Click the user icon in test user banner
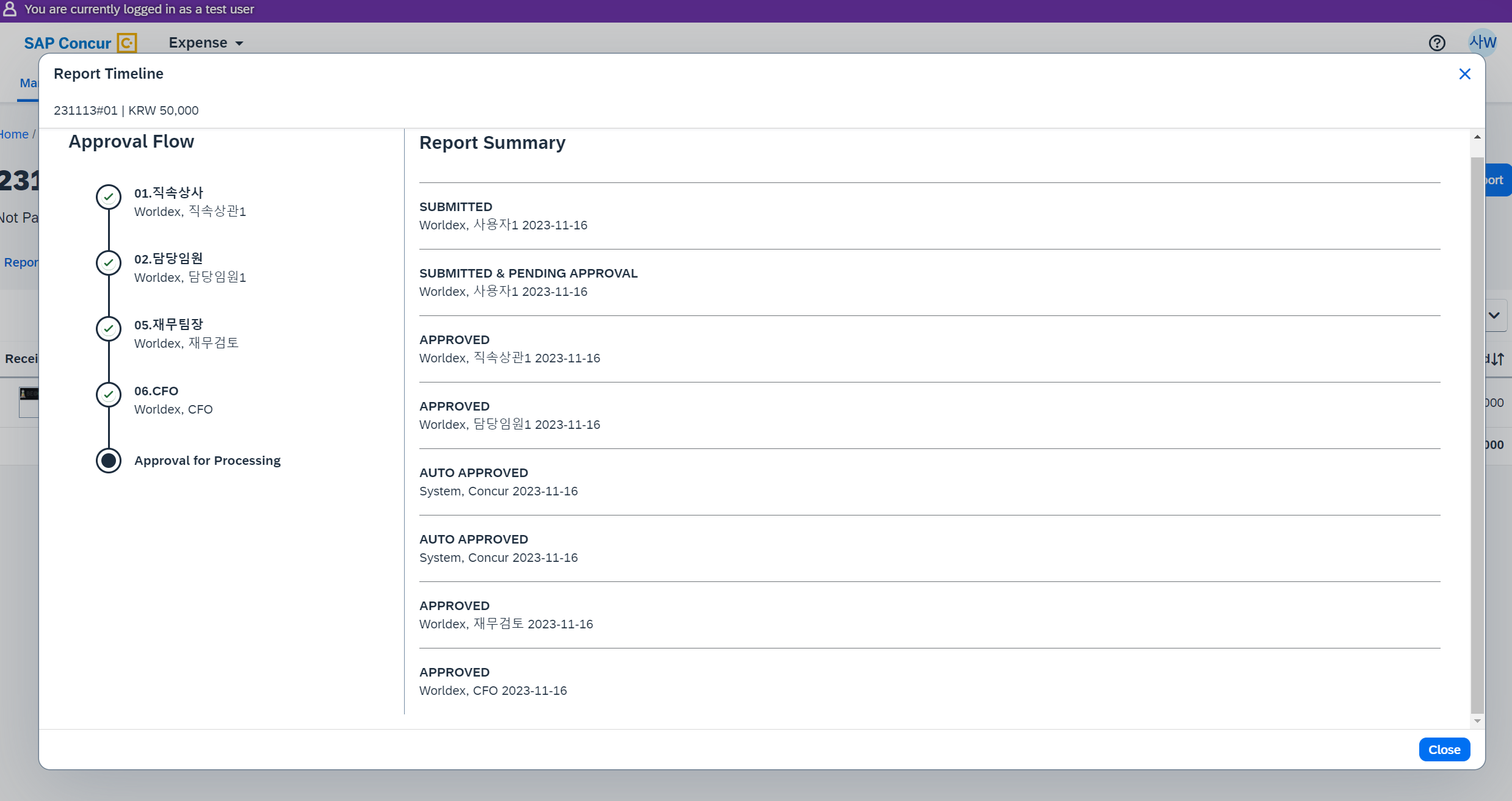1512x801 pixels. (x=10, y=9)
